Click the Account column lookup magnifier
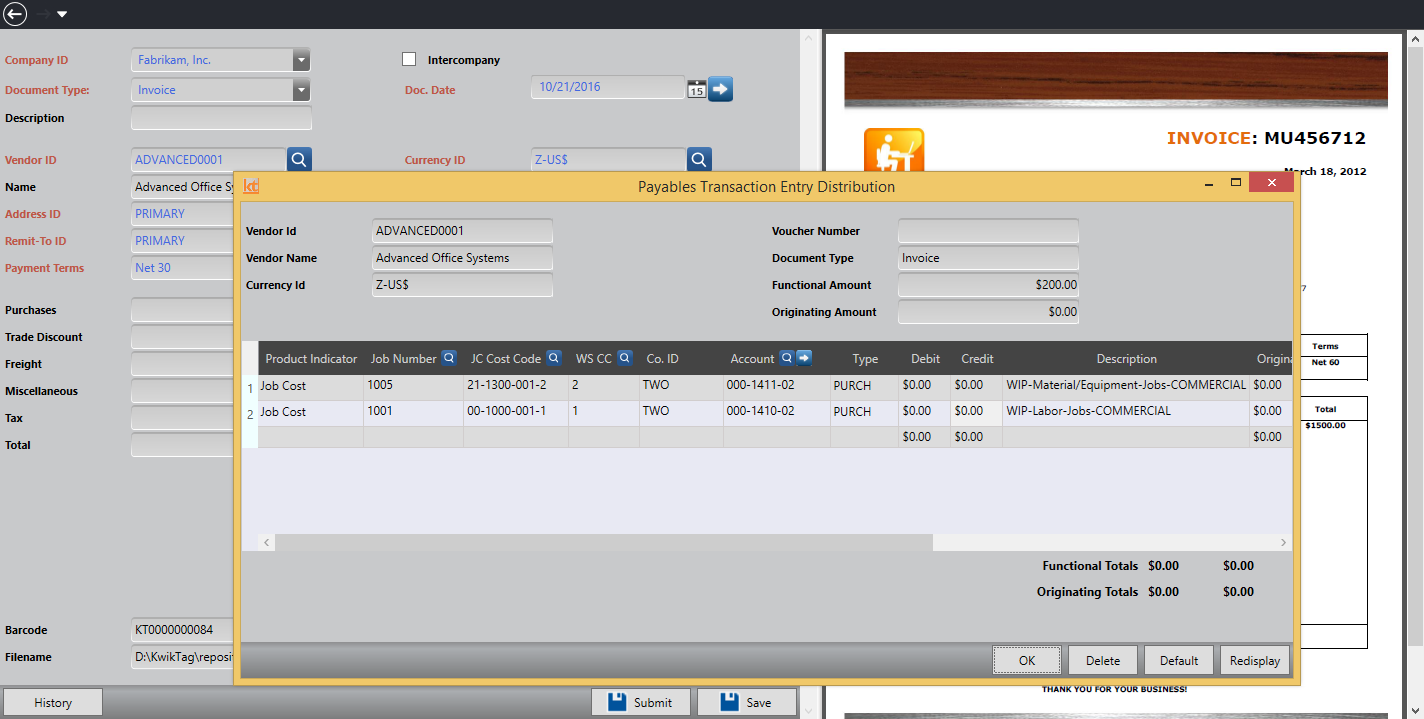 (x=787, y=358)
